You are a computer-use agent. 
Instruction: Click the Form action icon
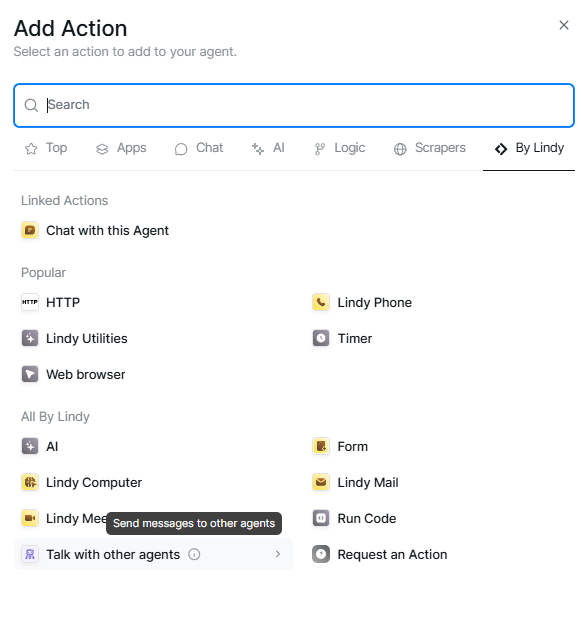tap(321, 446)
